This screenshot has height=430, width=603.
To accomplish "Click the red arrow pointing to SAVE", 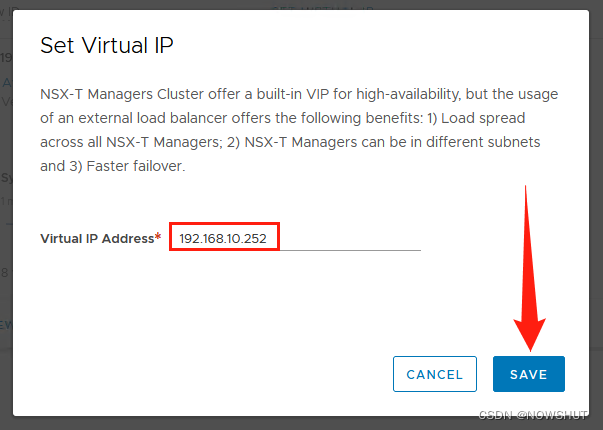I will (x=529, y=269).
